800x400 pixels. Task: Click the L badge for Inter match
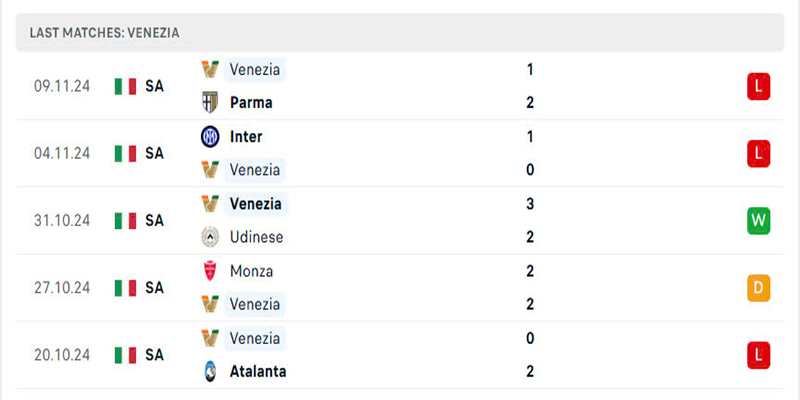click(758, 154)
